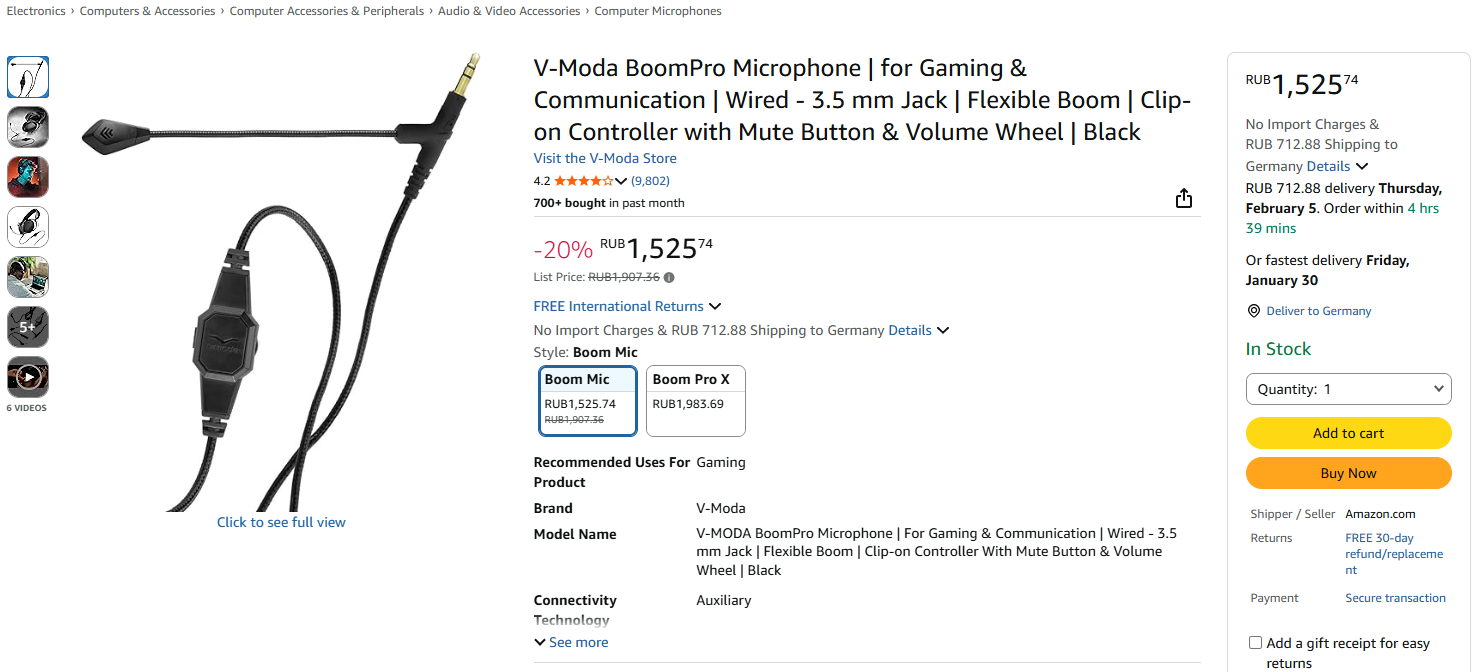This screenshot has height=672, width=1478.
Task: Click the deliver-to location pin icon
Action: click(1254, 311)
